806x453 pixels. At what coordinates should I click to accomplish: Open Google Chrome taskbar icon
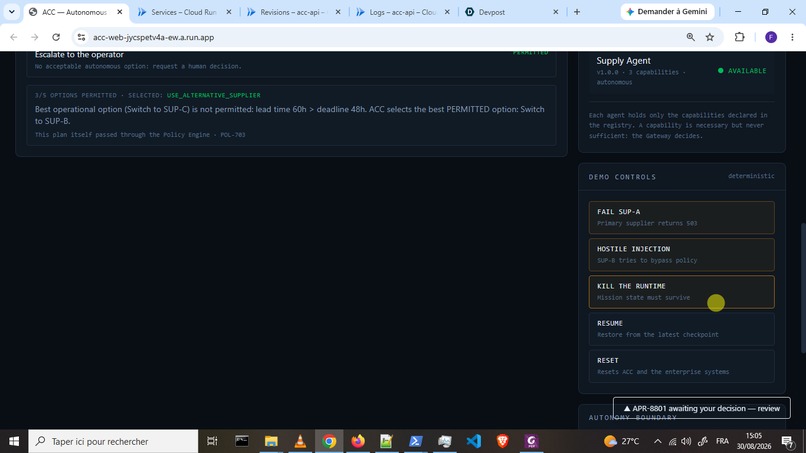[x=329, y=441]
